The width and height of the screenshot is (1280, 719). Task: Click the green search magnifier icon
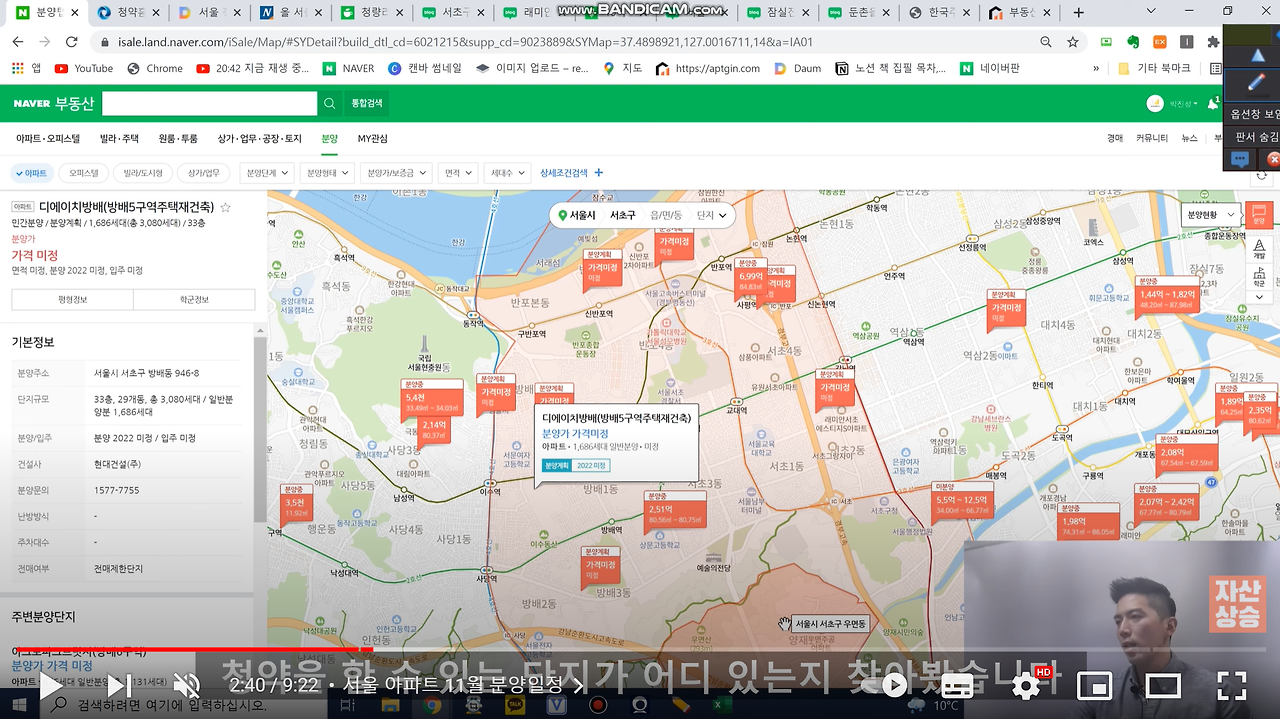pos(330,103)
